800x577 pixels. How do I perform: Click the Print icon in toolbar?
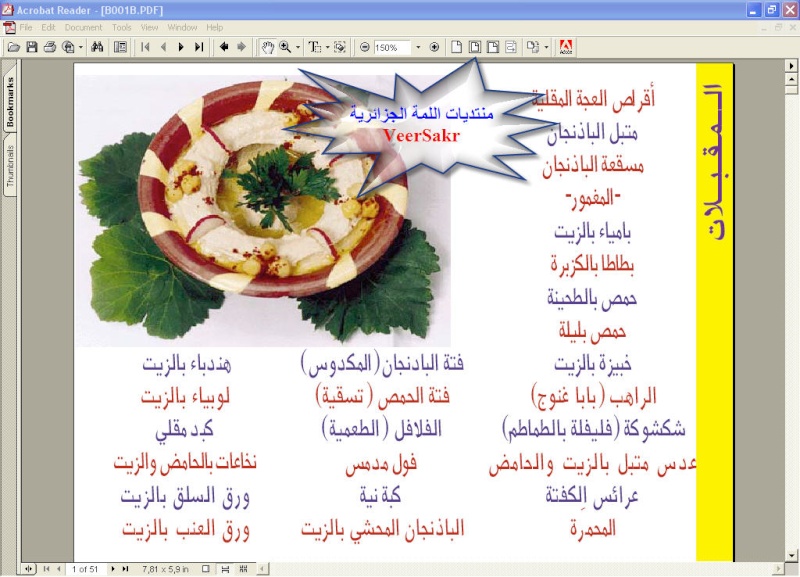coord(50,47)
